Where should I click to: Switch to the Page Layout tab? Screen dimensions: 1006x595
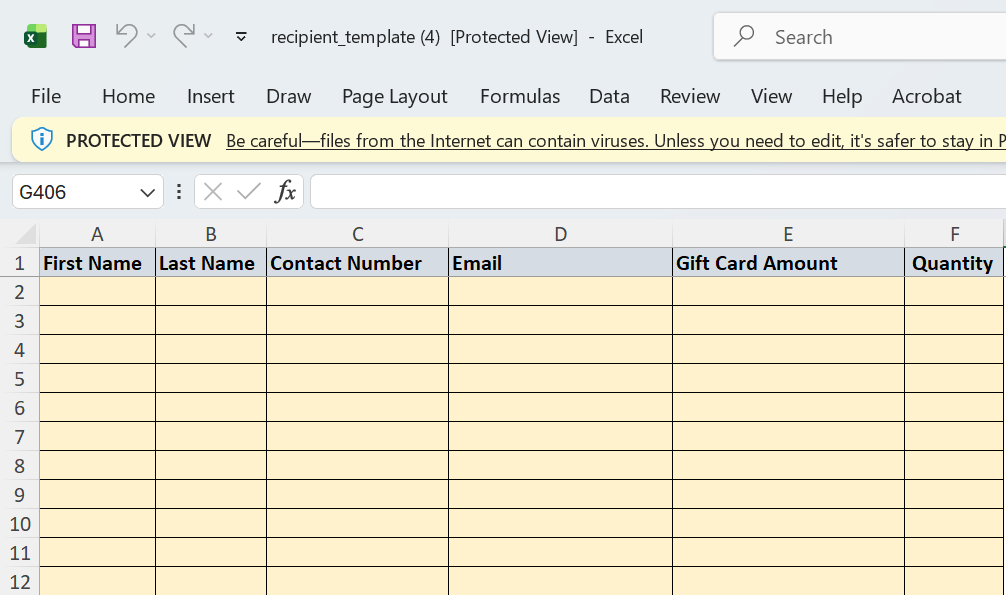coord(395,96)
